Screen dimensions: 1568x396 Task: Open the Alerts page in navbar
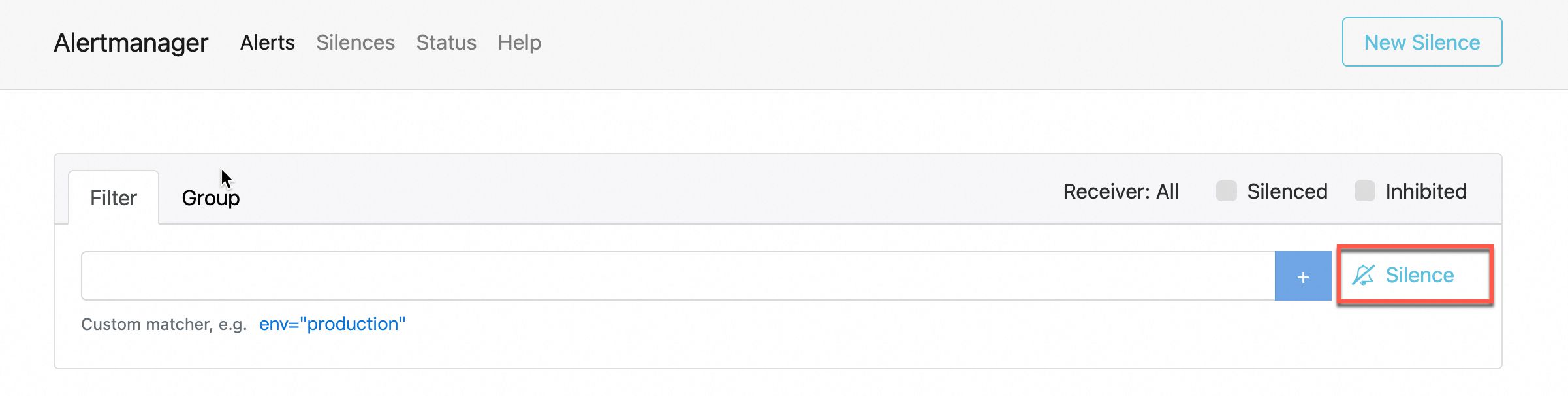267,42
